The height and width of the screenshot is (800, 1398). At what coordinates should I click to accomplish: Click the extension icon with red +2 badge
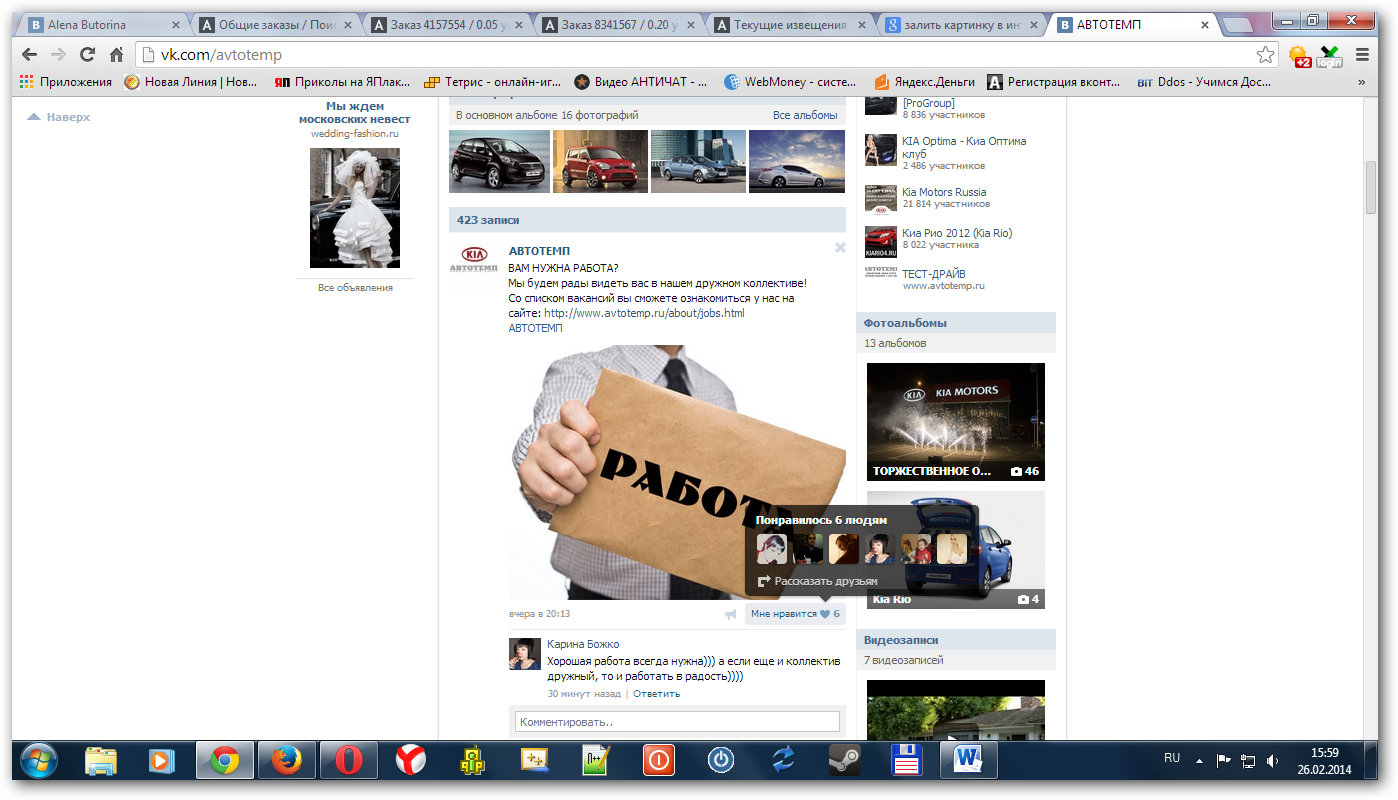(x=1299, y=56)
